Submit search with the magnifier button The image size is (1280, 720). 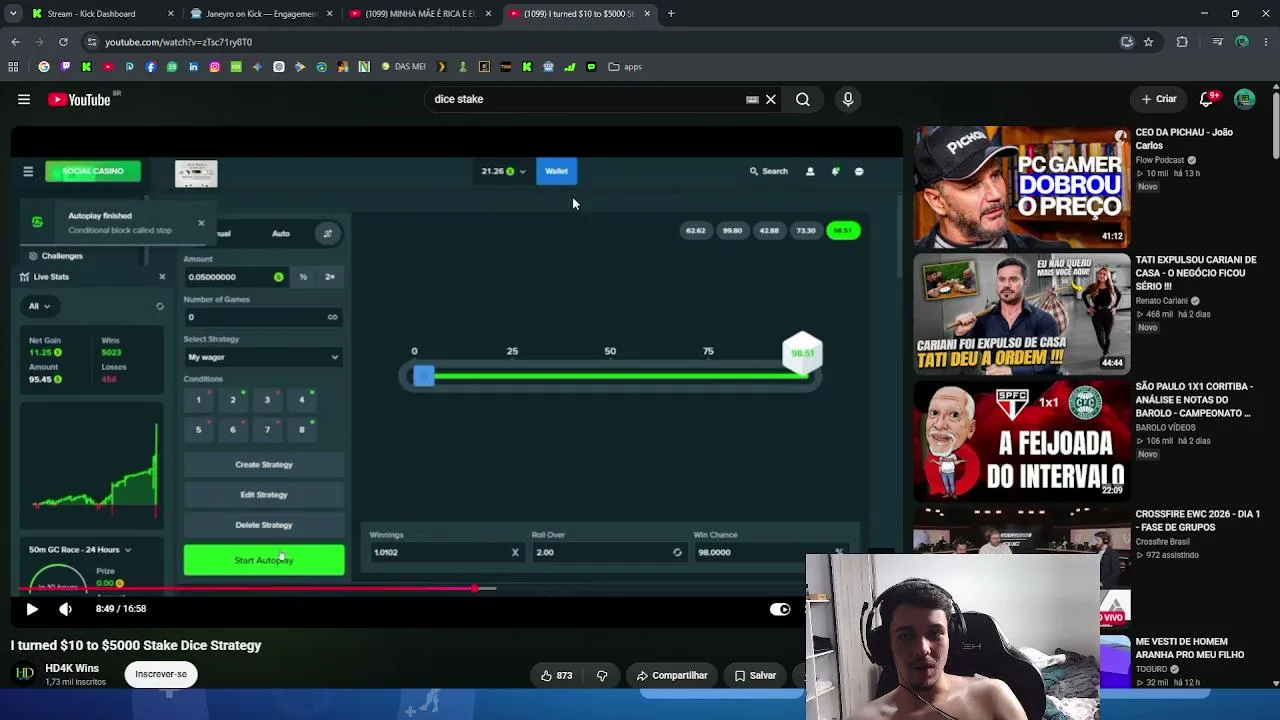pos(803,99)
